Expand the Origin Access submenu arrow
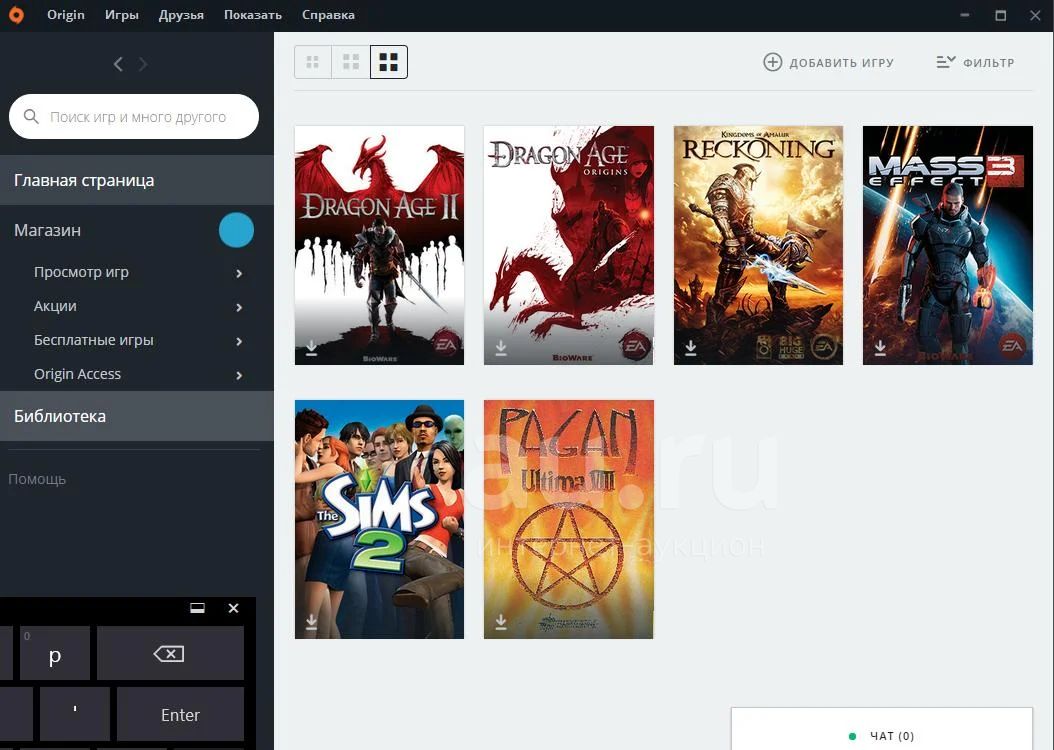The image size is (1054, 750). tap(239, 375)
